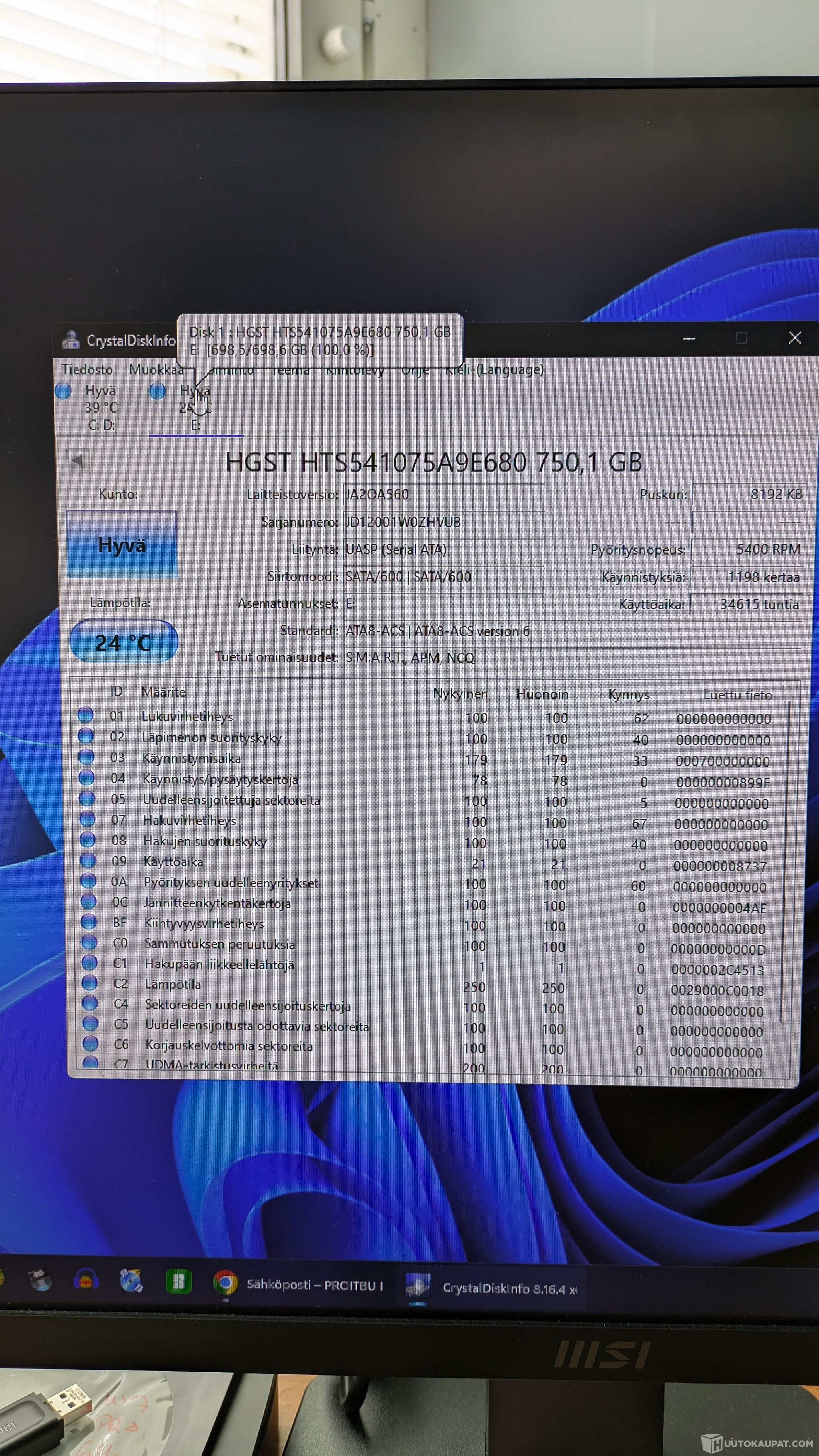Click the CrystalDiskInfo title bar icon
This screenshot has height=1456, width=819.
coord(71,340)
